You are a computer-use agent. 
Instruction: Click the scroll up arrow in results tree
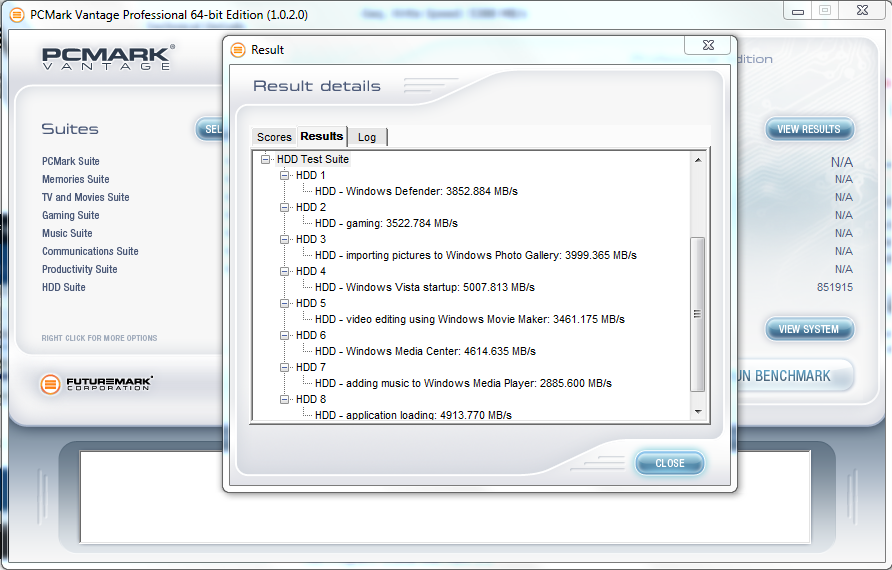tap(698, 160)
